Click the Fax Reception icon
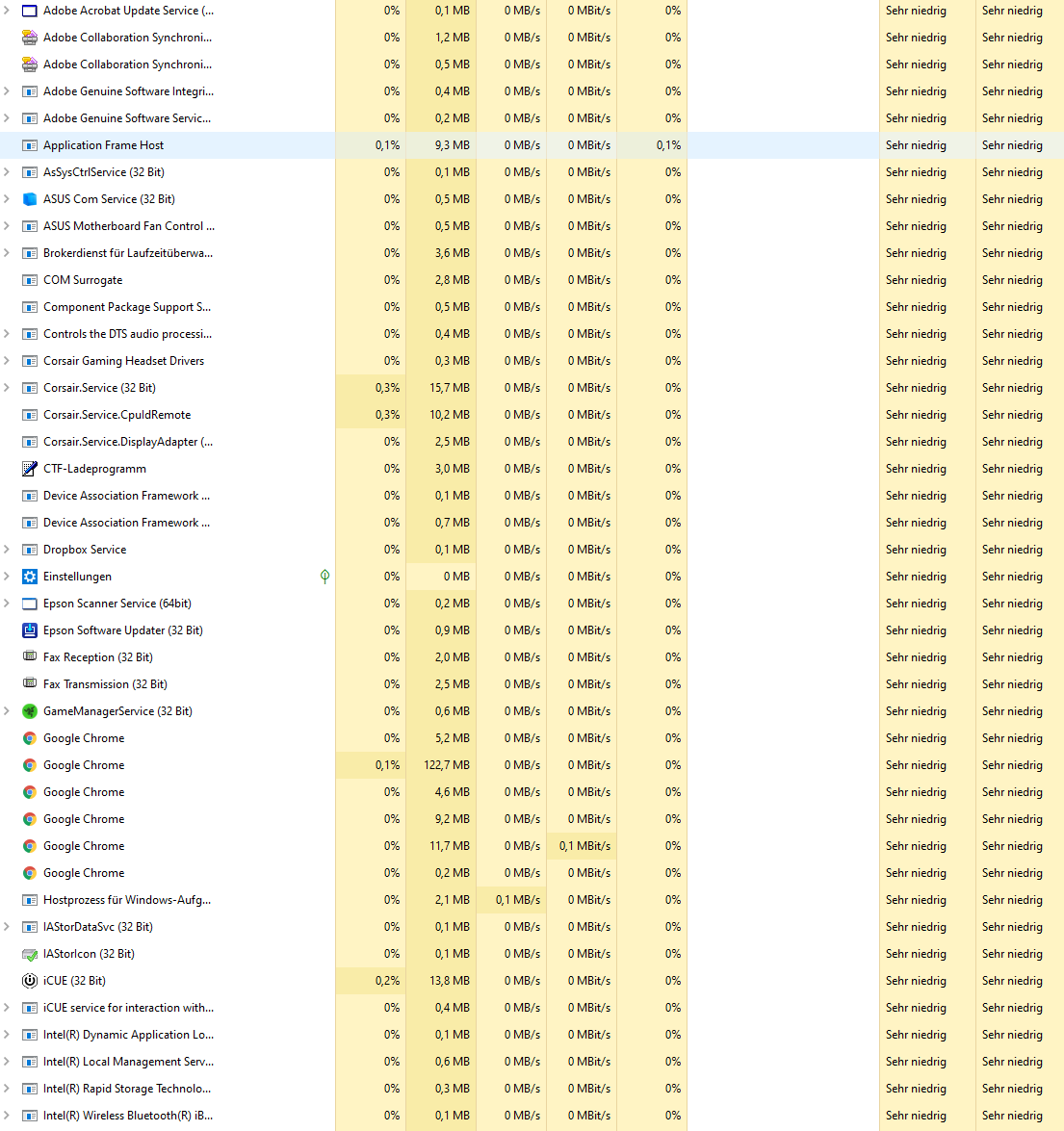 click(30, 656)
